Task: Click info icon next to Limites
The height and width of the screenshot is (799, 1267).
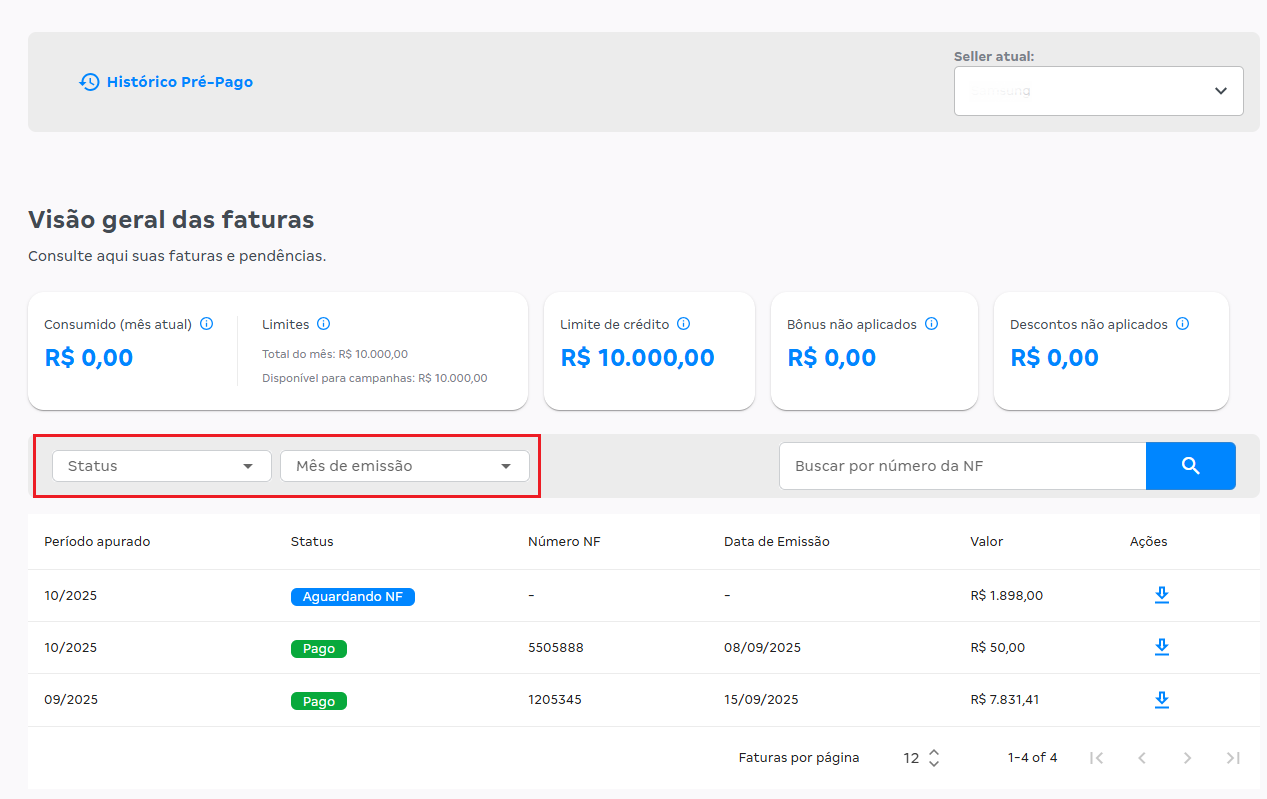Action: [x=323, y=324]
